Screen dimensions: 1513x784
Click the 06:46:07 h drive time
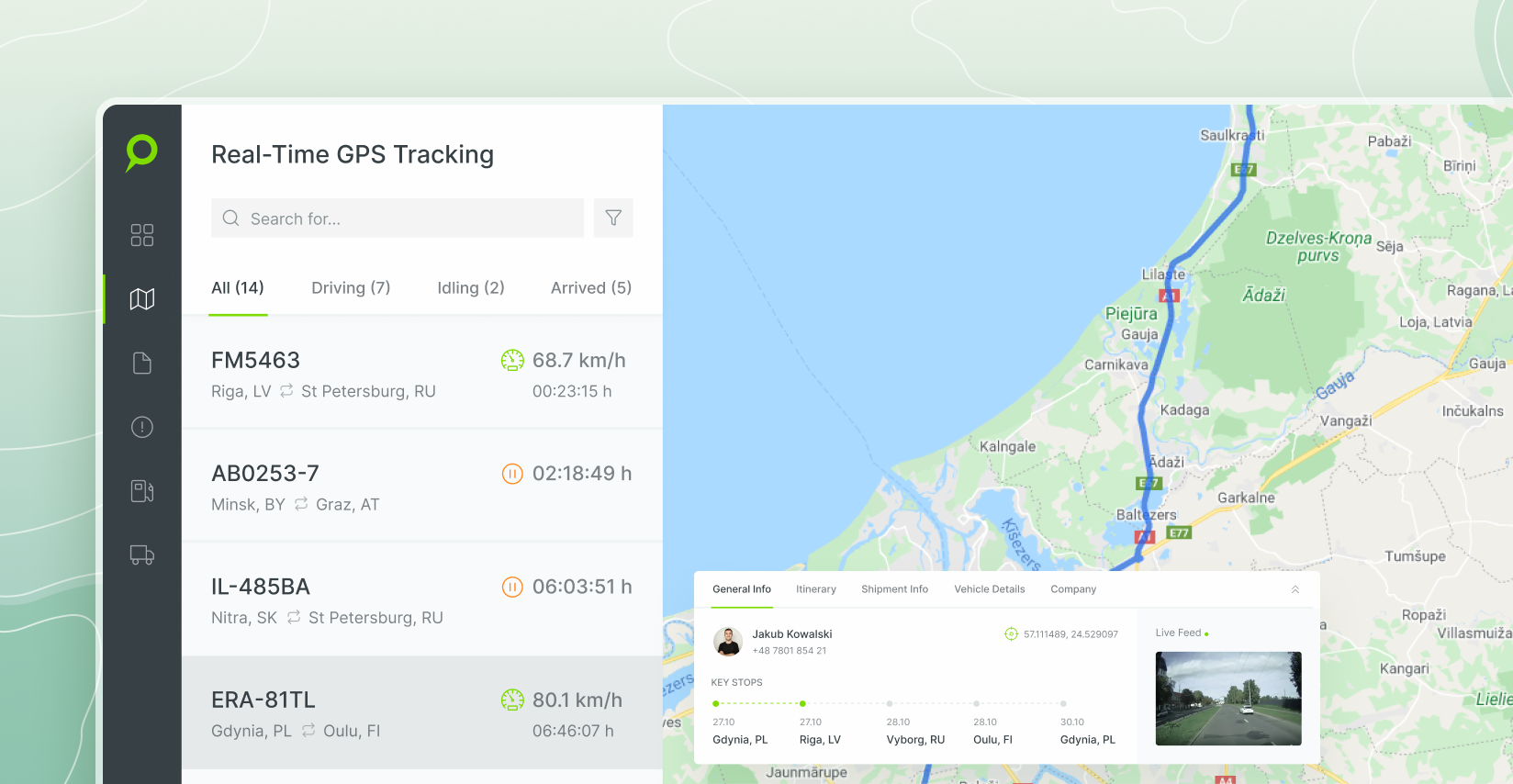(x=573, y=731)
